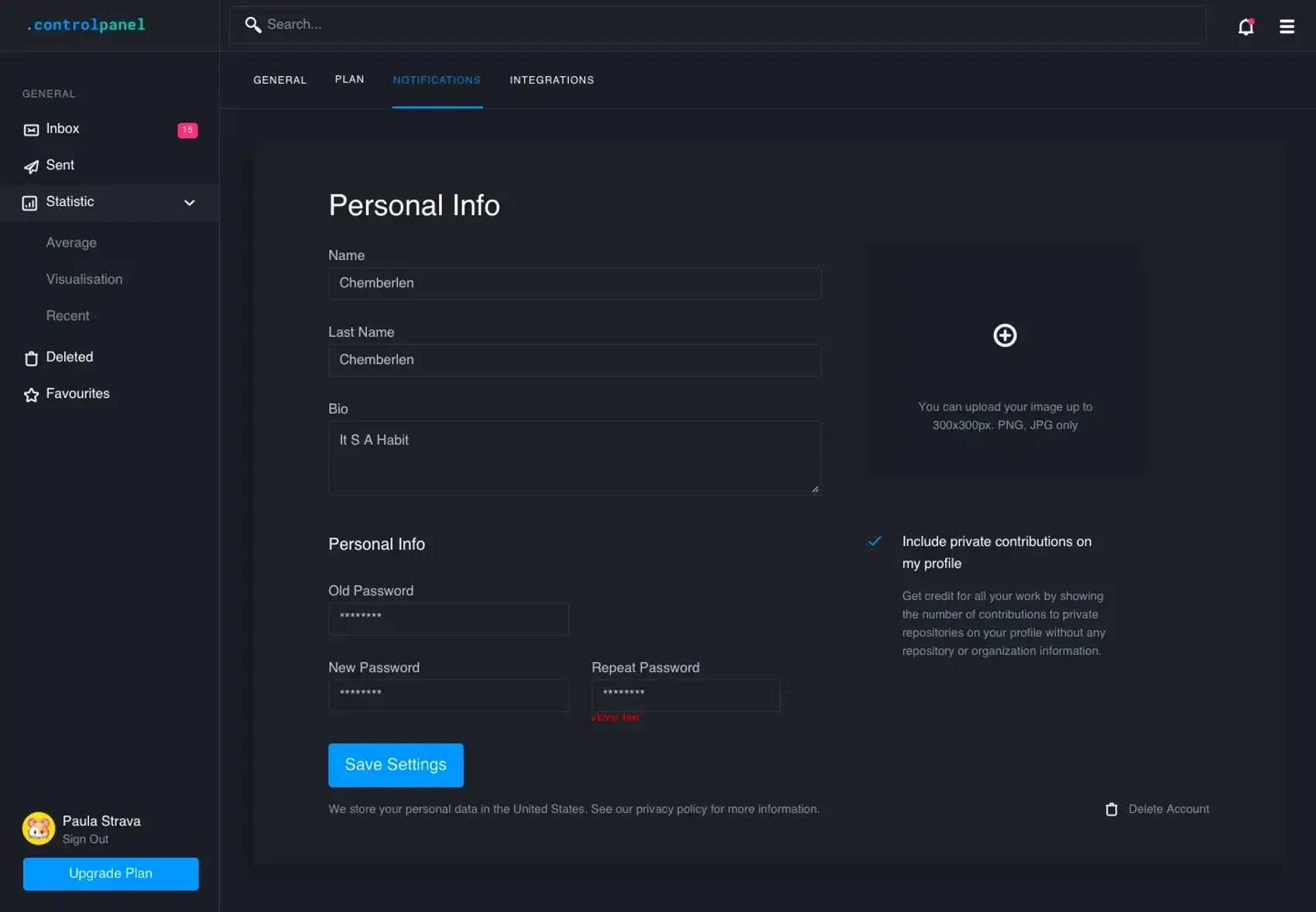This screenshot has width=1316, height=912.
Task: Switch to the Integrations tab
Action: [551, 80]
